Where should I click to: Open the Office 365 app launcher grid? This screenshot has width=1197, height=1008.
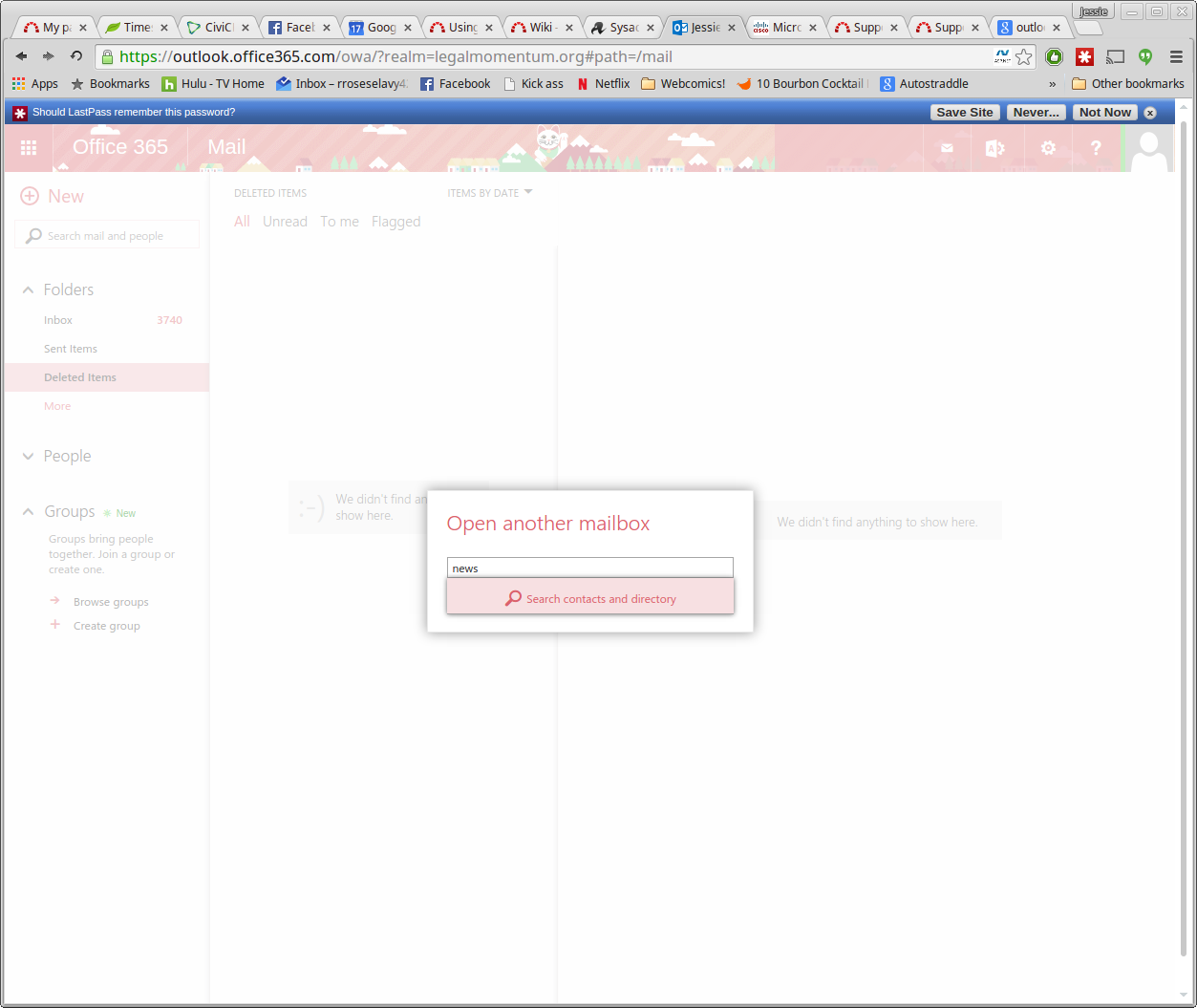[29, 148]
